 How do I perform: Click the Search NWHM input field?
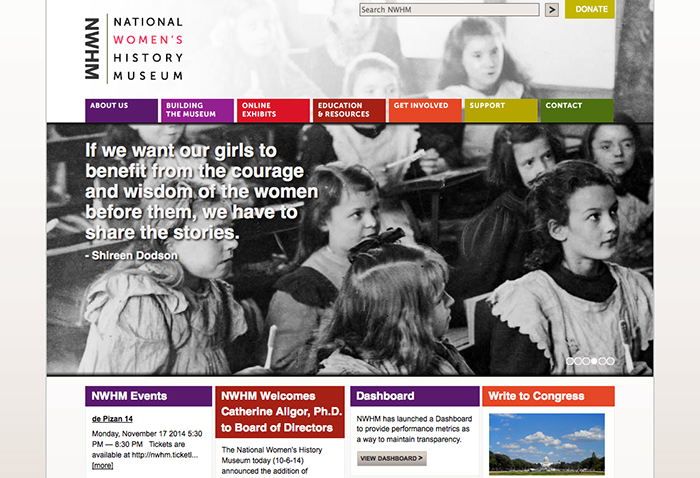pyautogui.click(x=449, y=10)
